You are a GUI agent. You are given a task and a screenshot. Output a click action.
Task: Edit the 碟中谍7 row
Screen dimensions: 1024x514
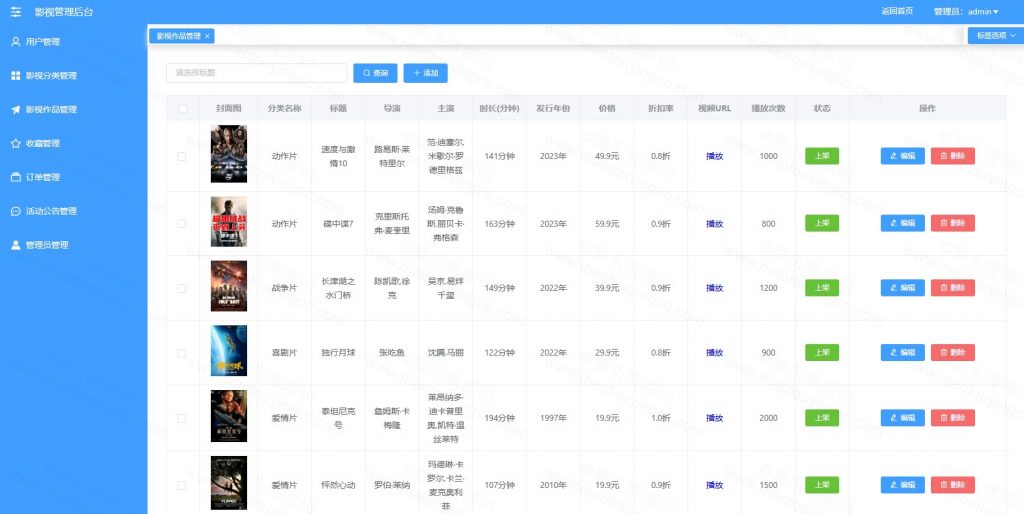click(x=903, y=223)
